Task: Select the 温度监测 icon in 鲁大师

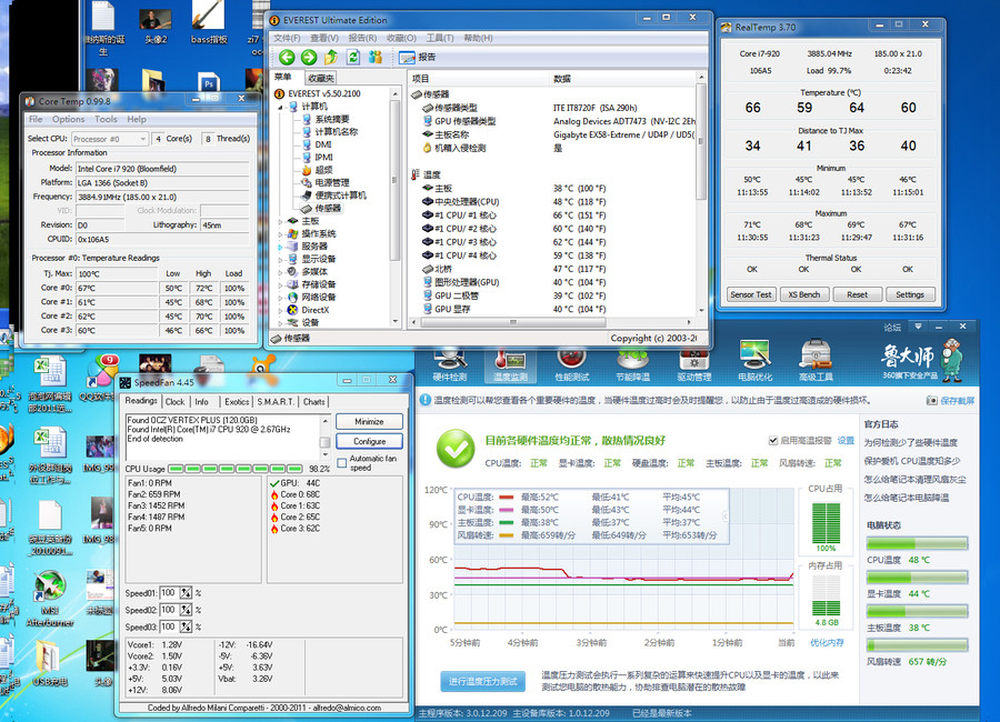Action: click(x=510, y=365)
